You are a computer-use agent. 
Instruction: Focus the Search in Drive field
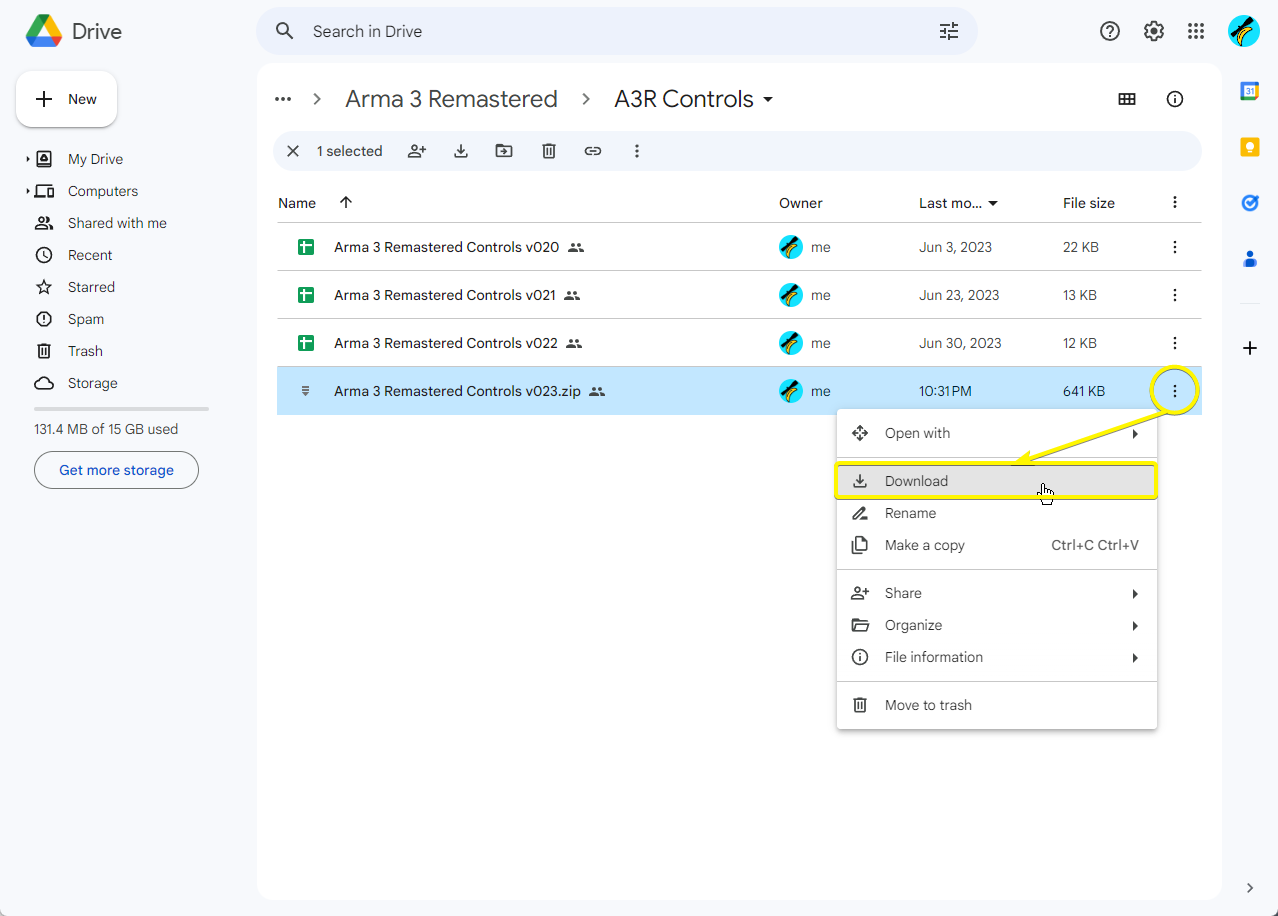tap(617, 31)
